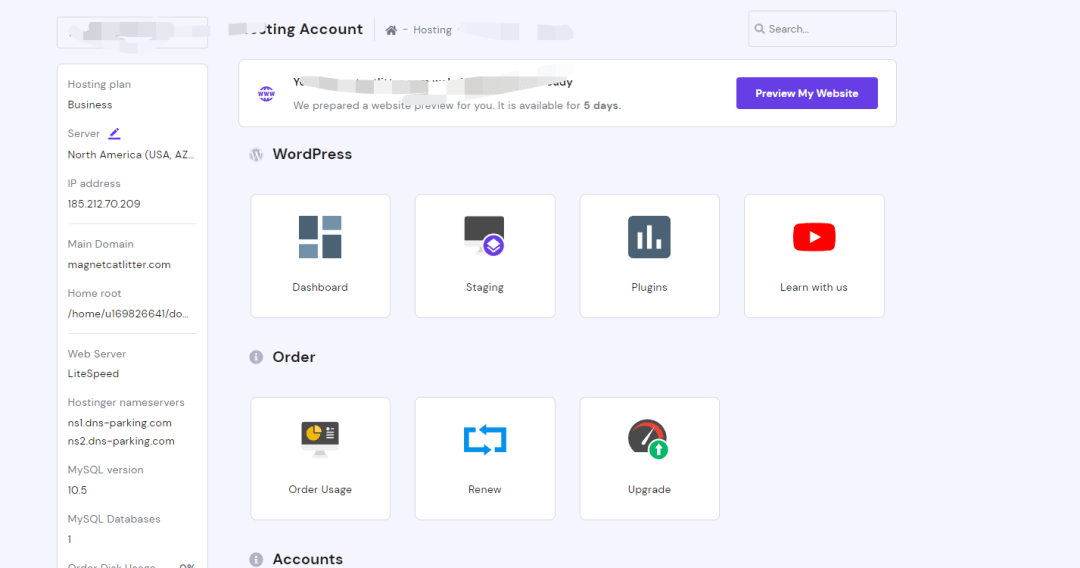Click the info icon beside Accounts
This screenshot has width=1080, height=568.
pos(256,559)
